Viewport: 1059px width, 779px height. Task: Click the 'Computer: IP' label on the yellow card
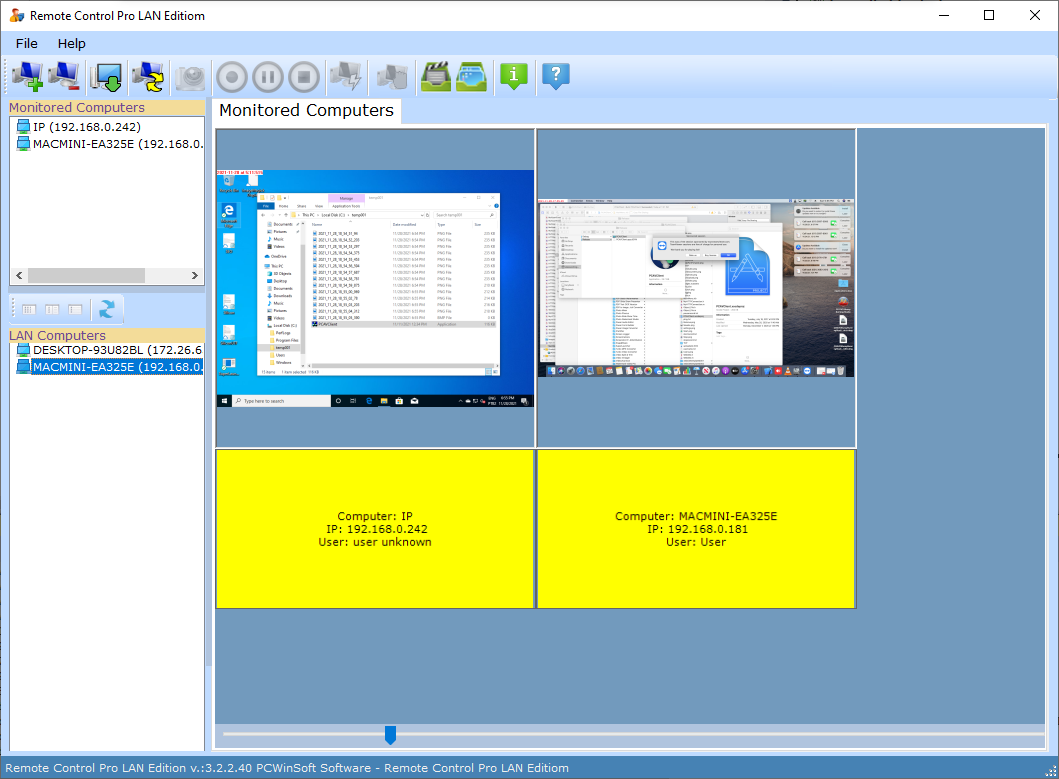click(x=375, y=516)
